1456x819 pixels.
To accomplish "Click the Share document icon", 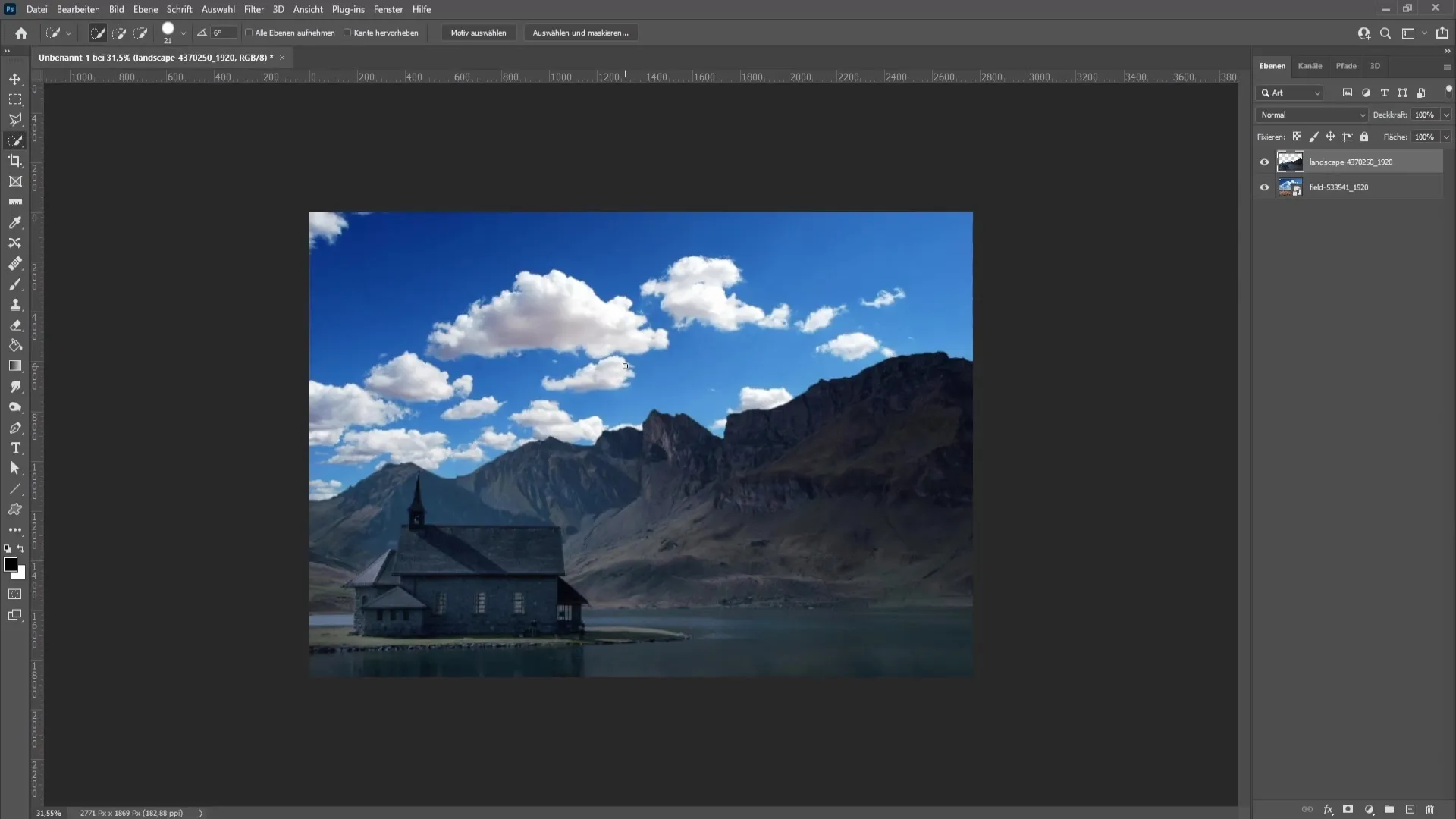I will [1442, 33].
